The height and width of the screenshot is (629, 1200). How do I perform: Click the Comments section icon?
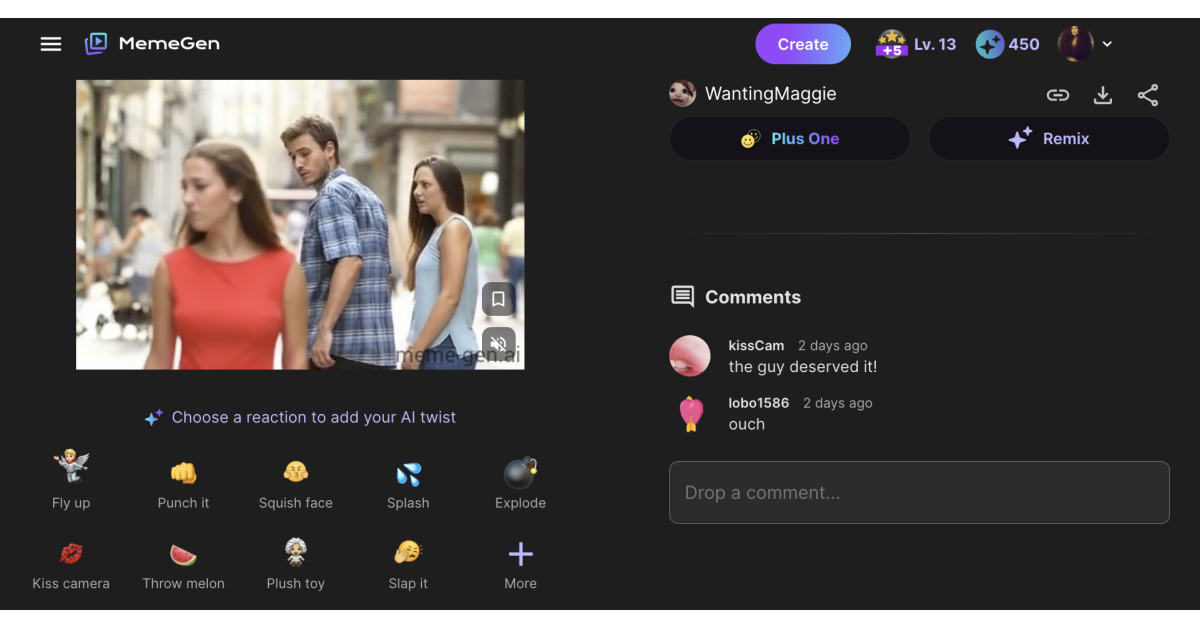click(683, 297)
